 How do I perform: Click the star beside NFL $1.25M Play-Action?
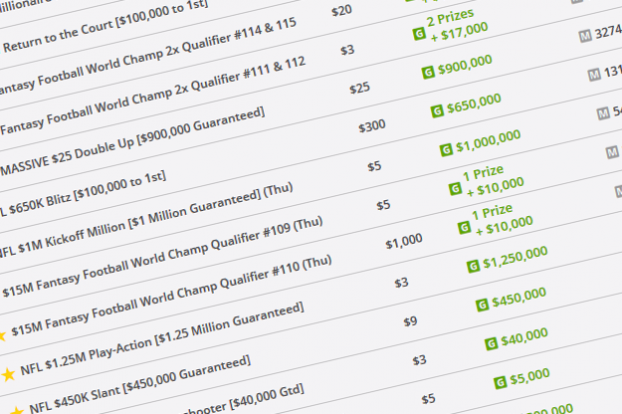pos(8,374)
